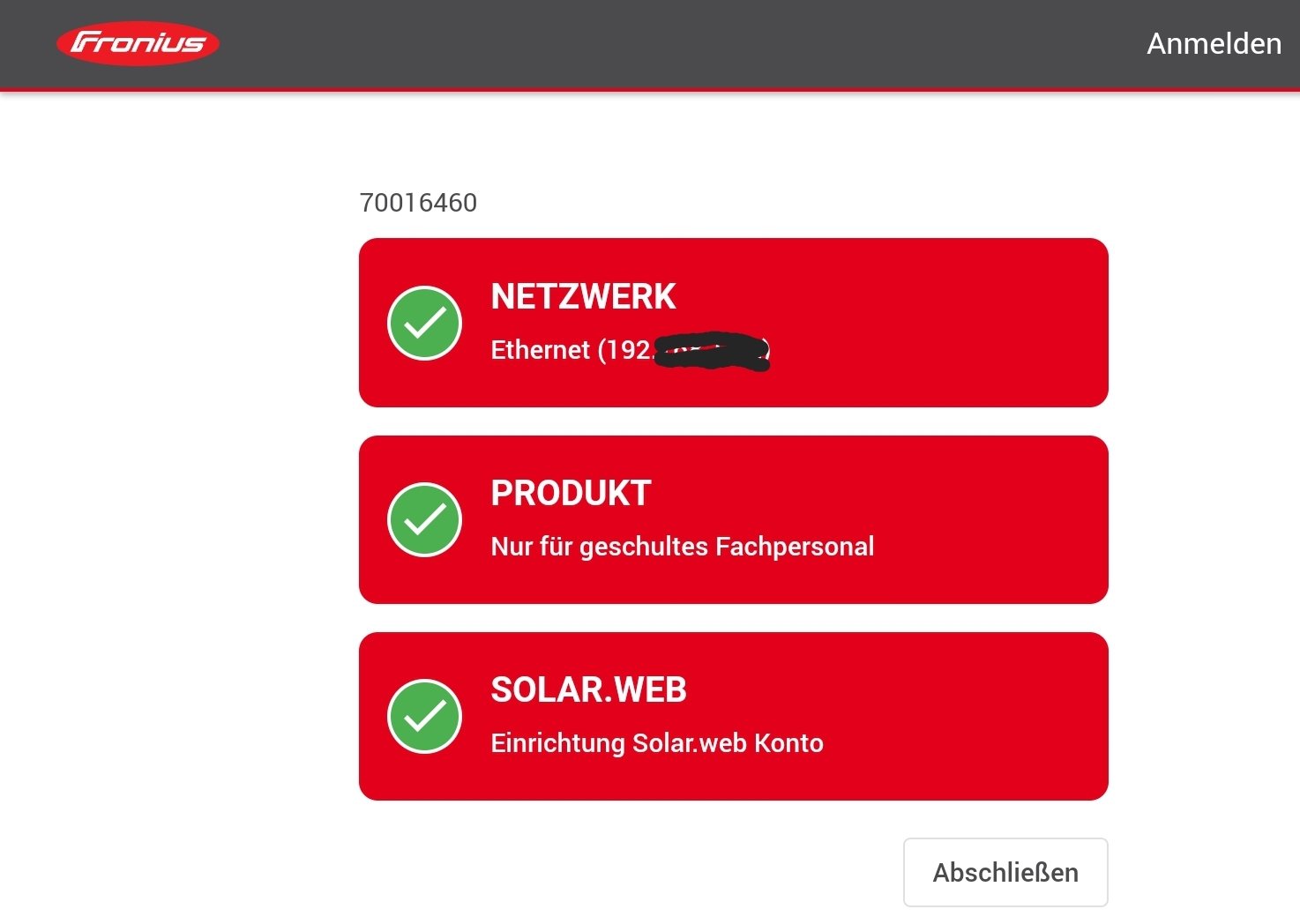This screenshot has height=924, width=1300.
Task: Click the serial number 70016460
Action: [418, 203]
